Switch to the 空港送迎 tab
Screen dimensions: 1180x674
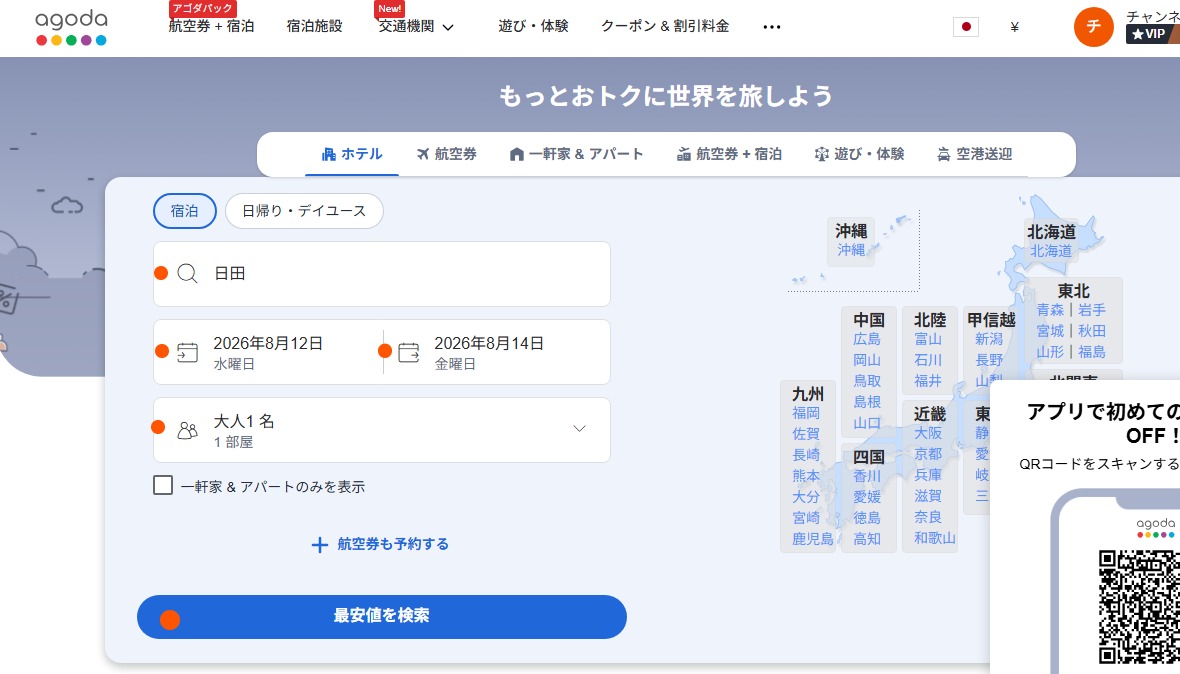(x=975, y=154)
